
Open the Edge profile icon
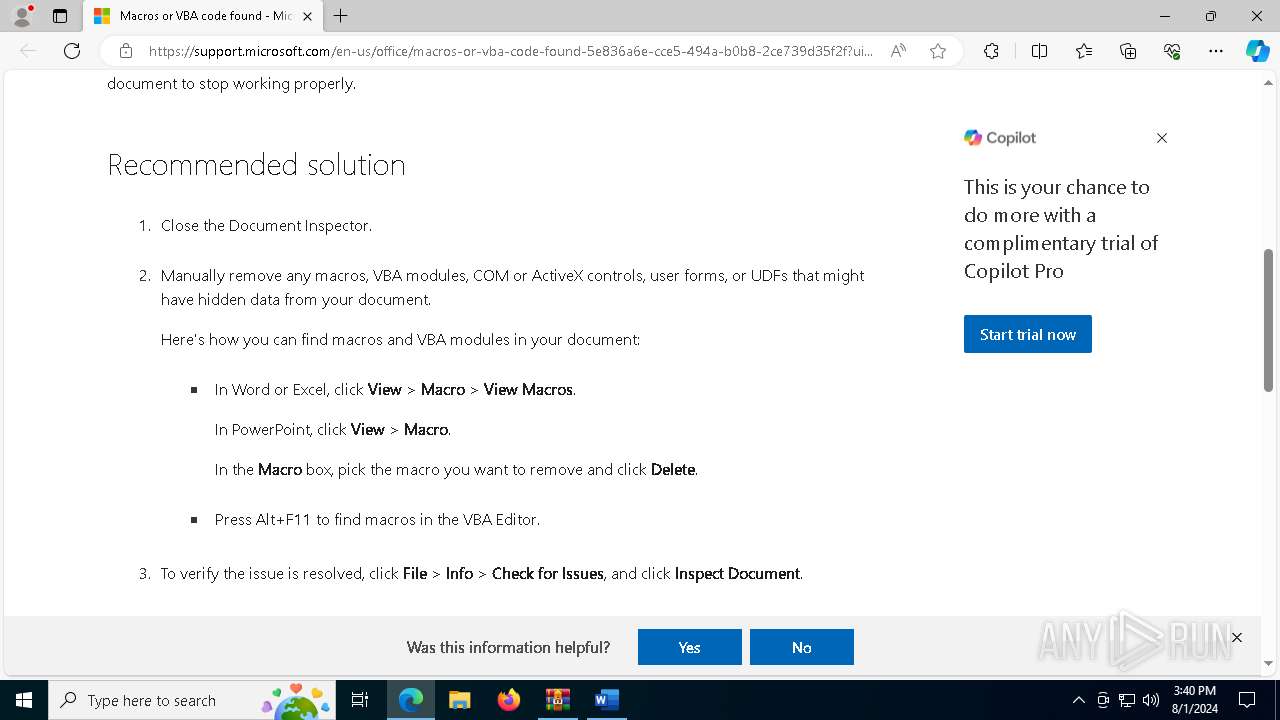[22, 15]
